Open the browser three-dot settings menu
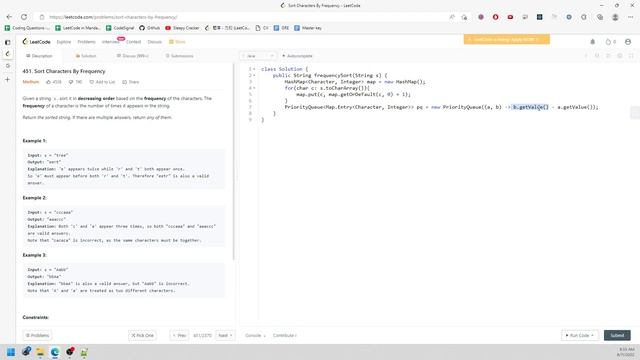Image resolution: width=640 pixels, height=360 pixels. click(x=631, y=17)
